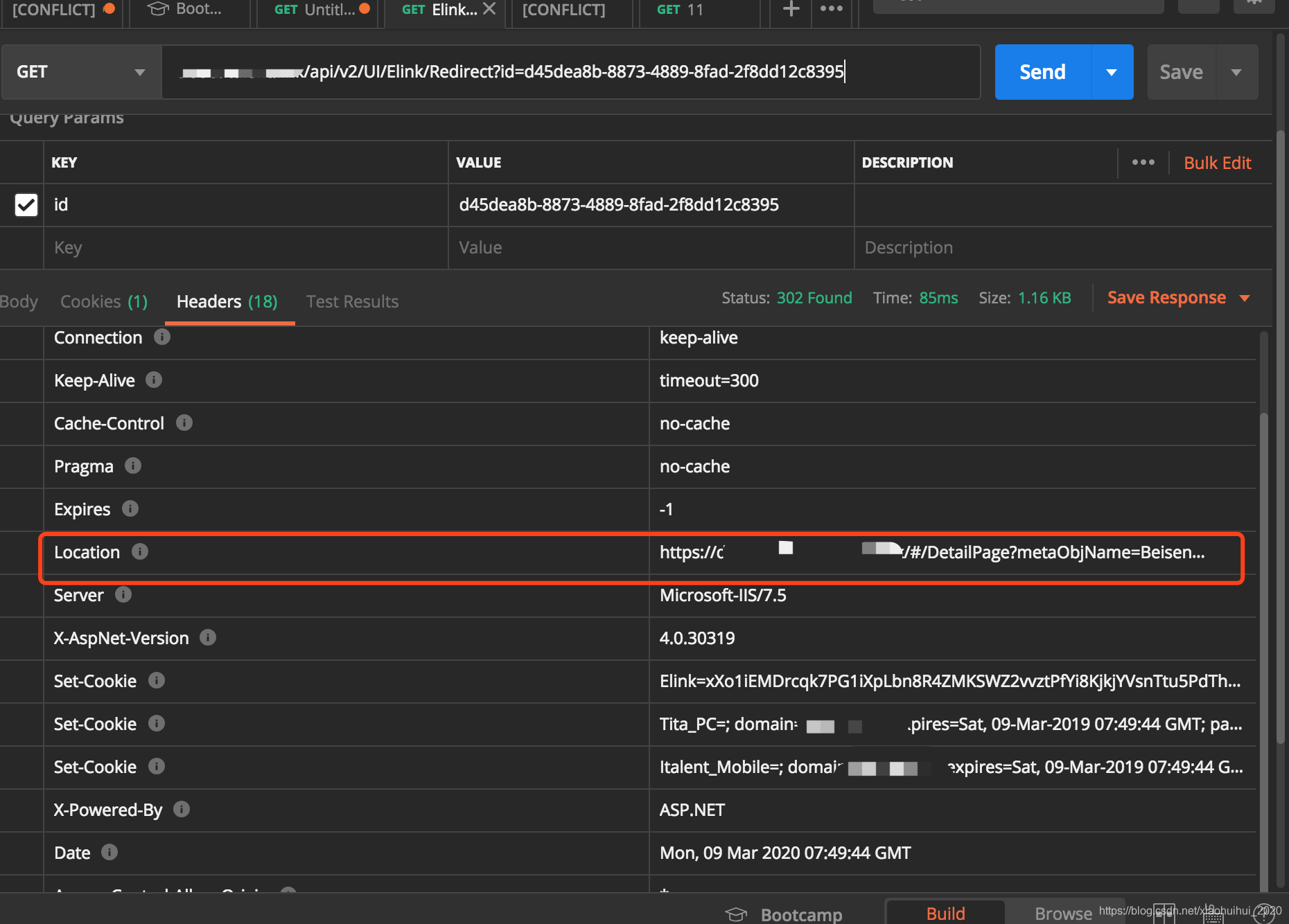Click info icon beside the Italent_Mobile Set-Cookie header

pos(157,767)
